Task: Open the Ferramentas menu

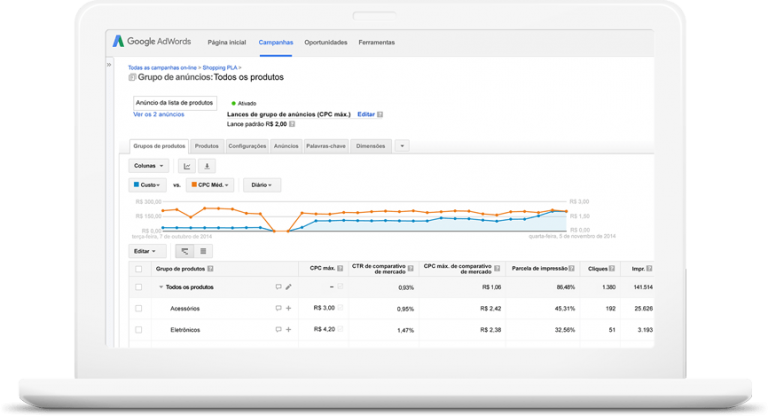Action: (377, 43)
